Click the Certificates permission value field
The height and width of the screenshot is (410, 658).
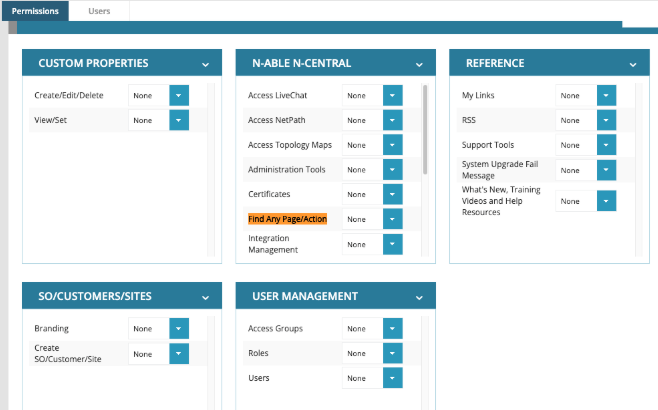[361, 194]
